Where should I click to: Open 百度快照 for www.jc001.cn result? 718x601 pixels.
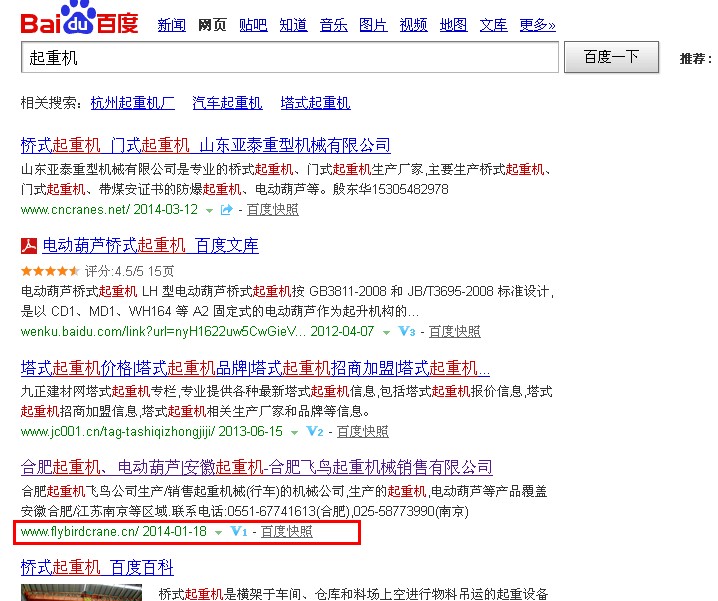coord(363,432)
